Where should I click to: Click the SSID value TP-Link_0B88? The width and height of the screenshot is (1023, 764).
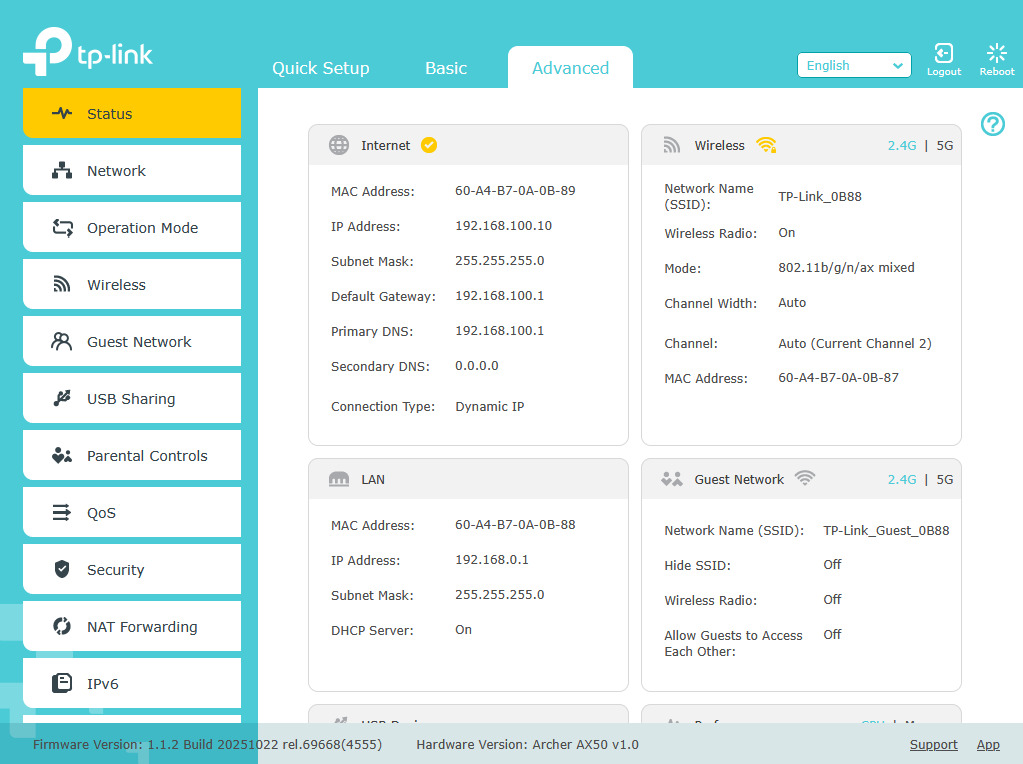point(819,196)
